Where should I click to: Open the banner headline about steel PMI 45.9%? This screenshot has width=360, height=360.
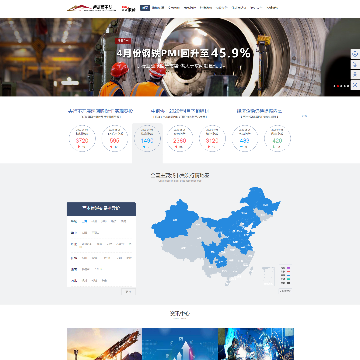point(183,53)
